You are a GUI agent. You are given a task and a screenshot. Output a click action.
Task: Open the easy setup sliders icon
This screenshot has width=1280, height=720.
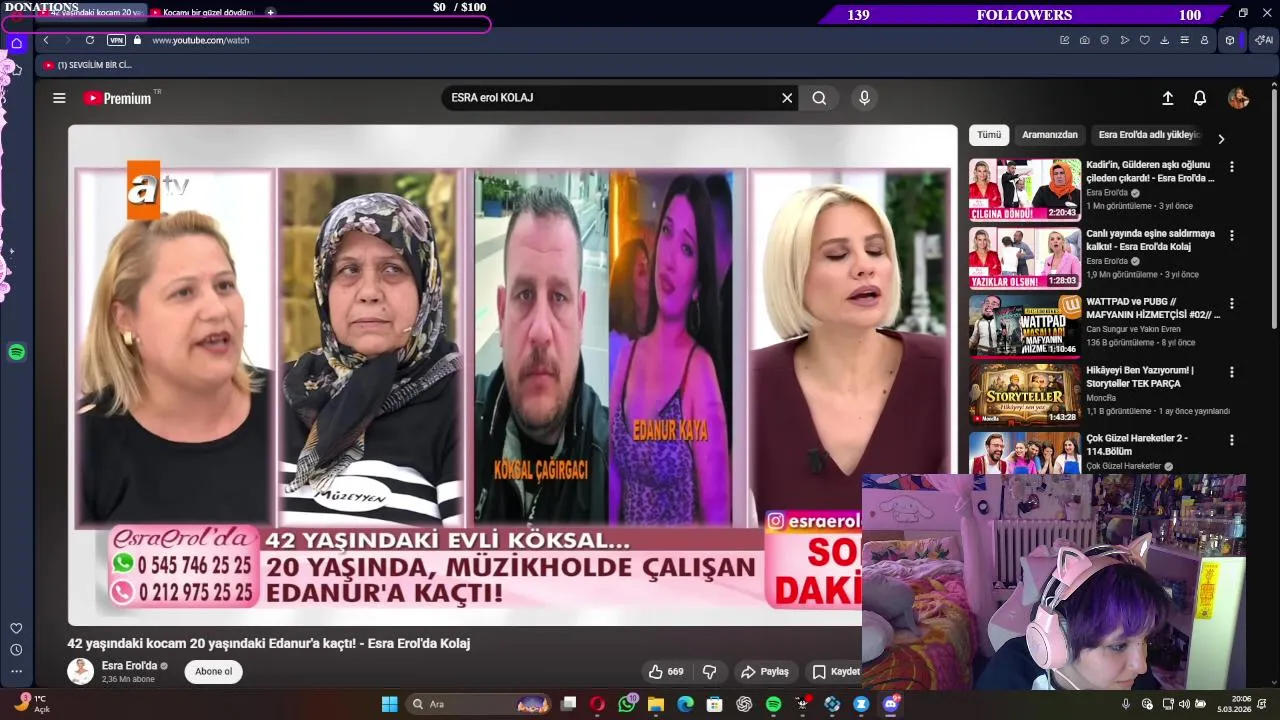click(x=1184, y=40)
